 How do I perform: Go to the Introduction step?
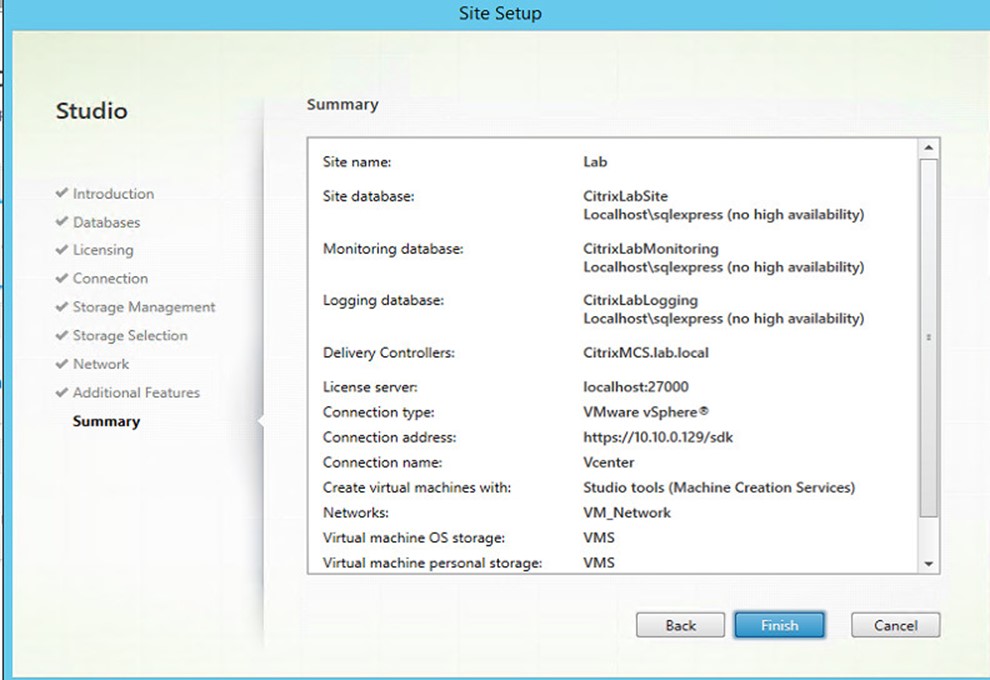point(113,194)
